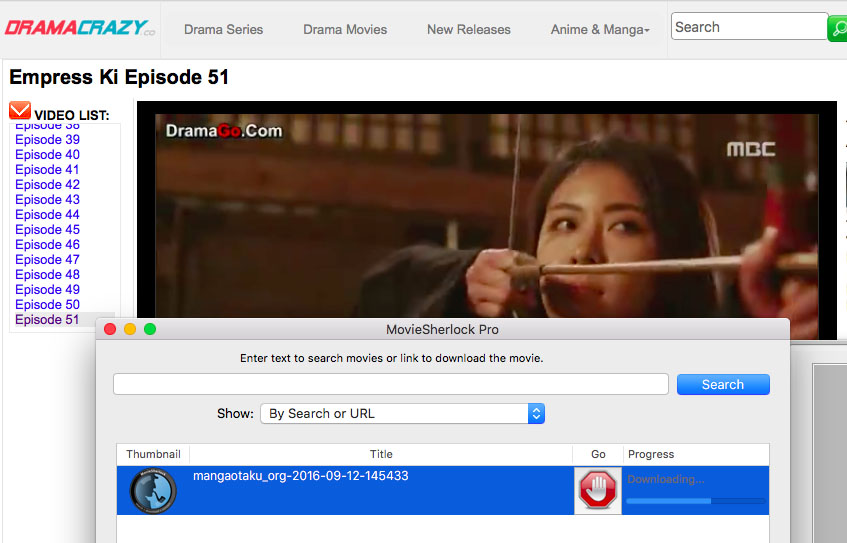This screenshot has height=543, width=847.
Task: Open Episode 50 link
Action: [x=48, y=305]
